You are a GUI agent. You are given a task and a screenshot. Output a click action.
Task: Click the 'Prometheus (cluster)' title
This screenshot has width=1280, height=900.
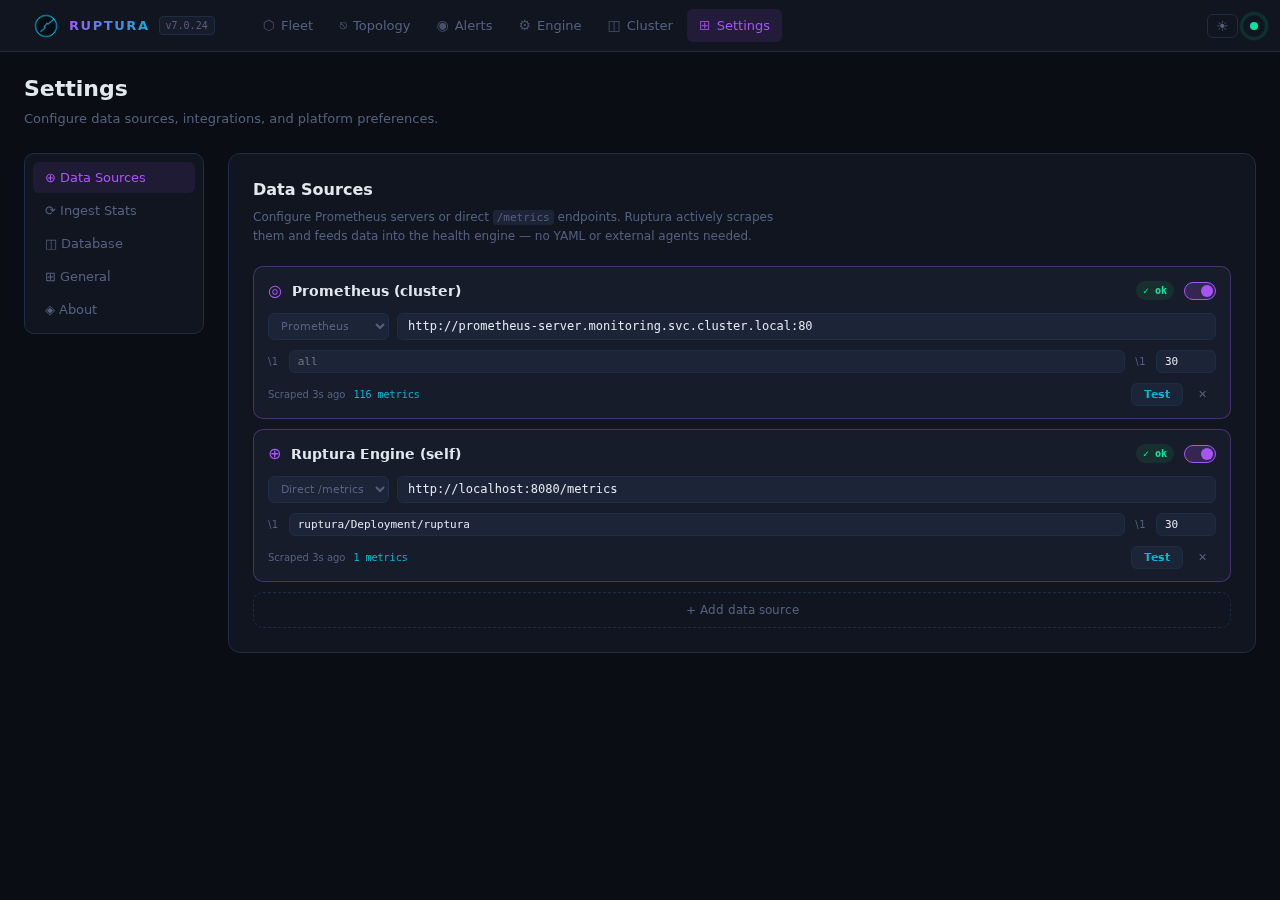(x=377, y=291)
